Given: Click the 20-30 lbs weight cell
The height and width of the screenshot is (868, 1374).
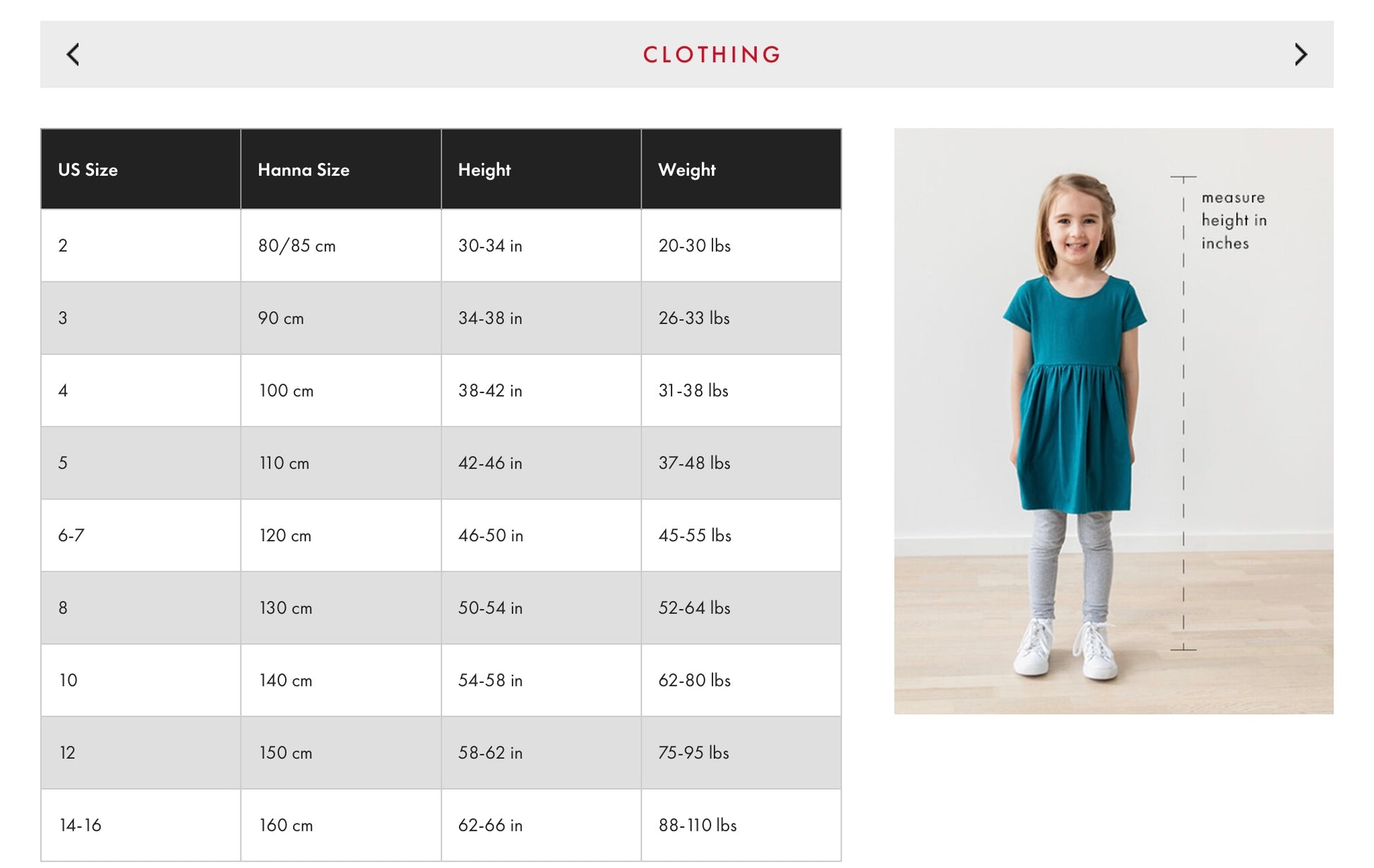Looking at the screenshot, I should [x=694, y=246].
